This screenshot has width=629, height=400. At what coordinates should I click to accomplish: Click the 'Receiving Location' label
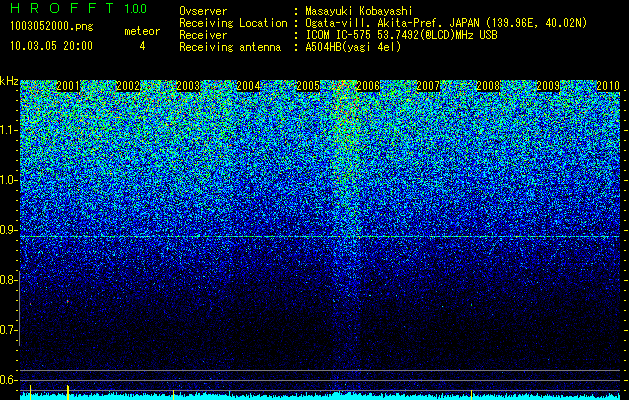point(233,23)
